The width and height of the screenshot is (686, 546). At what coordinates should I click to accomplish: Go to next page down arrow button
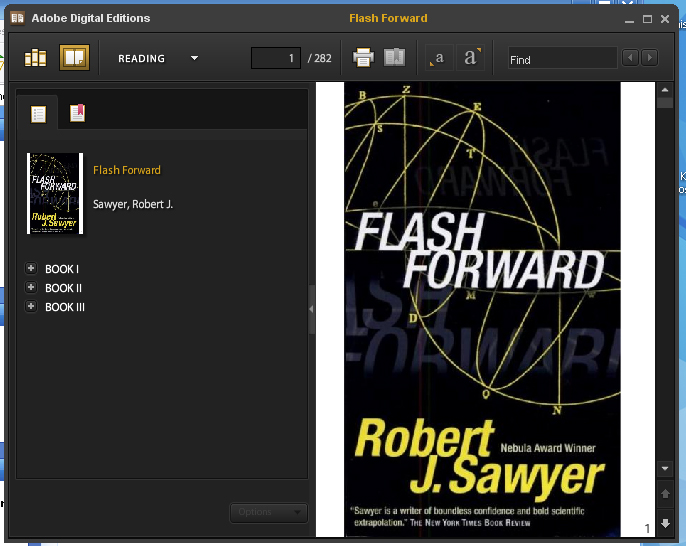665,523
